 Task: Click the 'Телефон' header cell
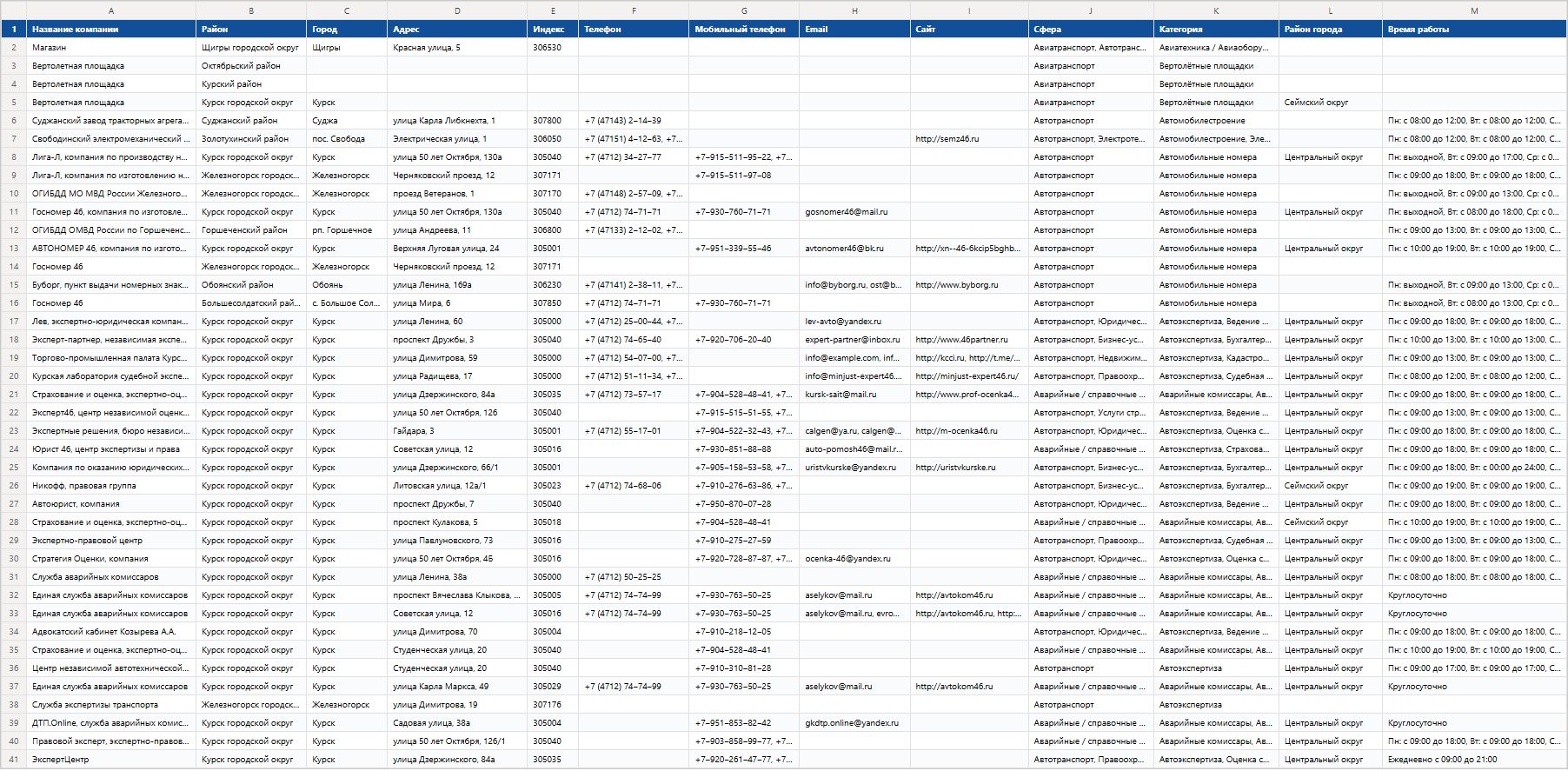click(634, 30)
